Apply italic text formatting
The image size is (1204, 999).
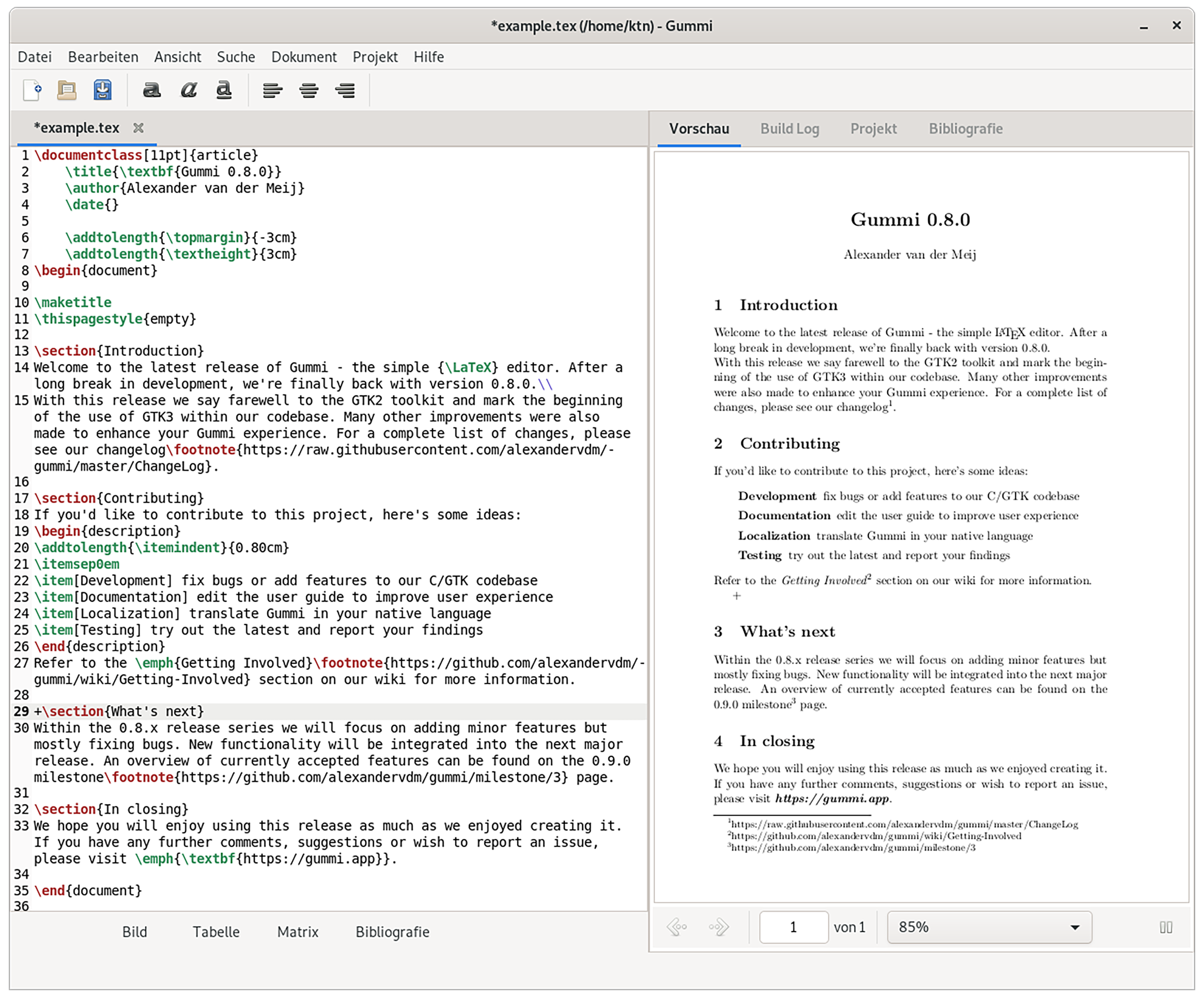pos(188,90)
